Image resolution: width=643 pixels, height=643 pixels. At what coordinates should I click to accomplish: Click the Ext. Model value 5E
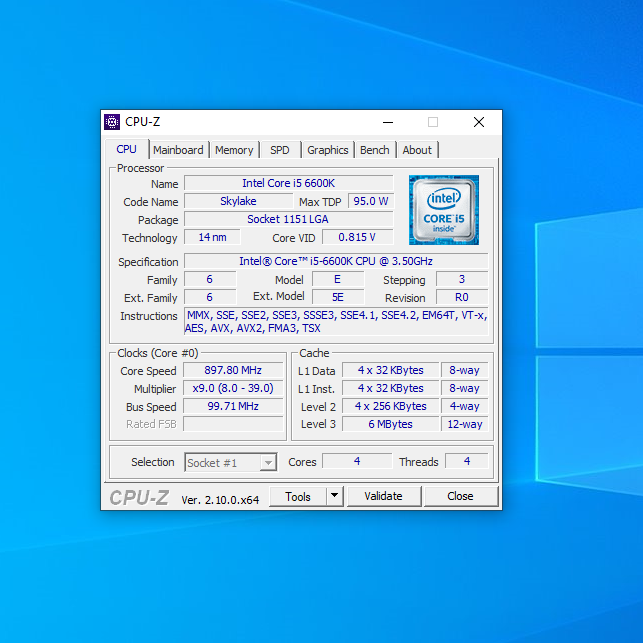pos(338,297)
